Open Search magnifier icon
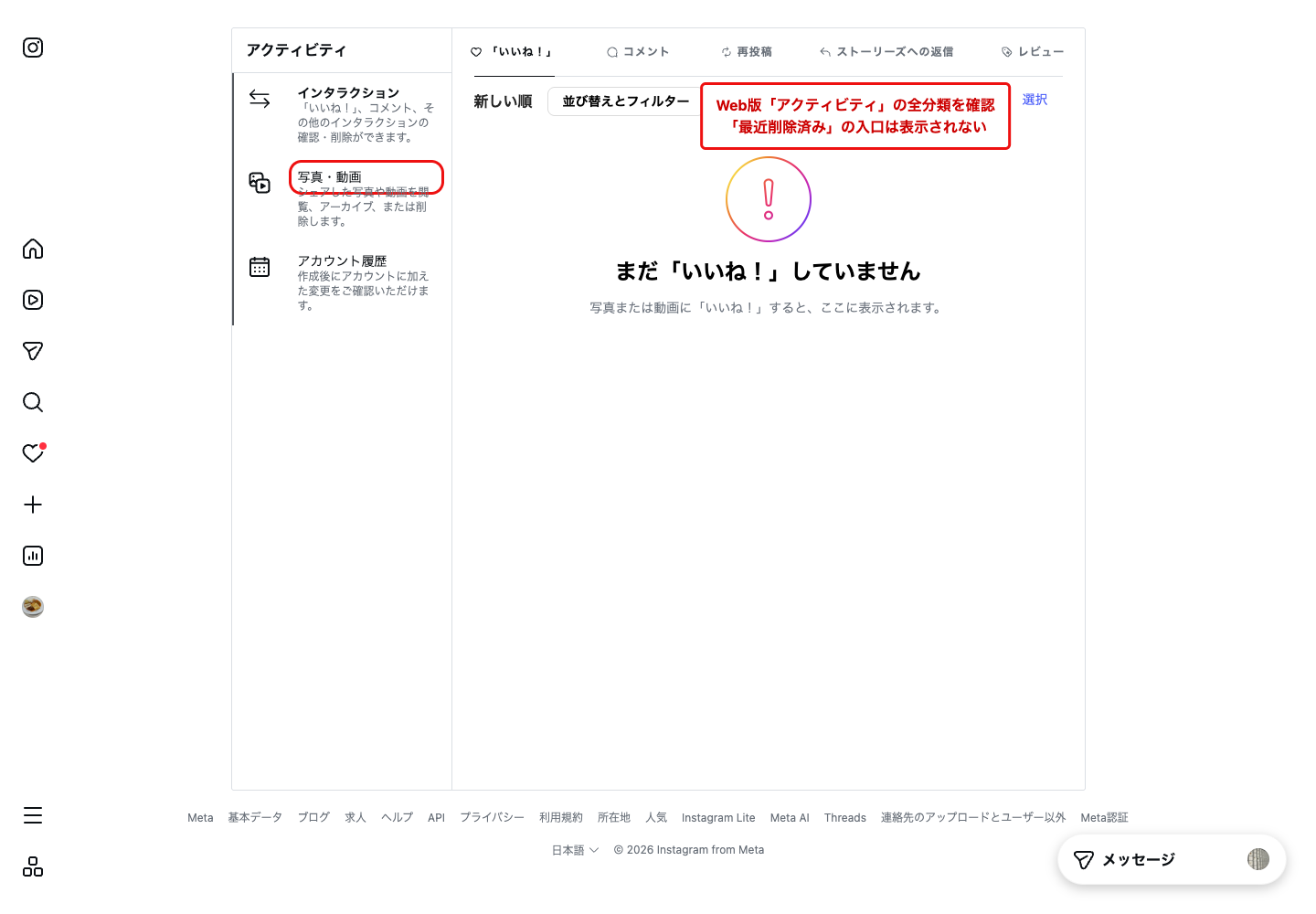Screen dimensions: 1316x914 33,402
